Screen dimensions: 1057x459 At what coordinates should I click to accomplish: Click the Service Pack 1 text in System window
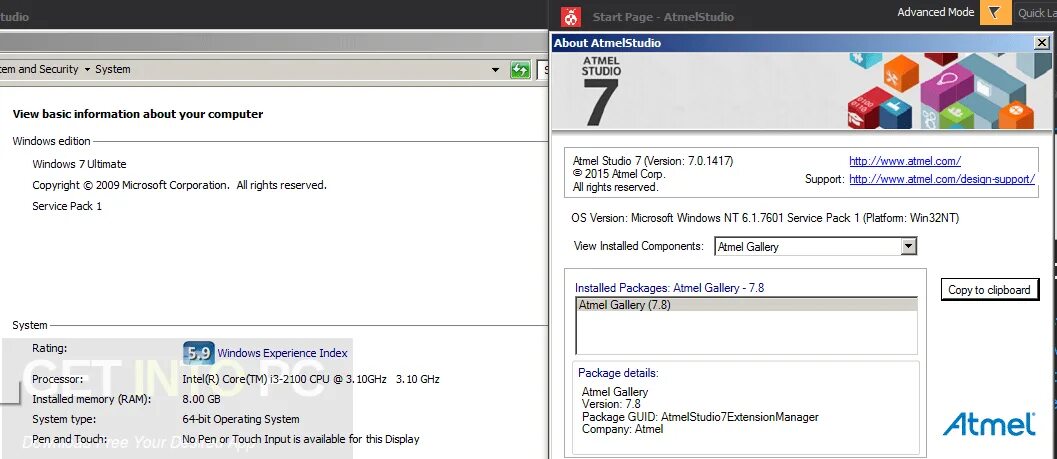(x=67, y=206)
